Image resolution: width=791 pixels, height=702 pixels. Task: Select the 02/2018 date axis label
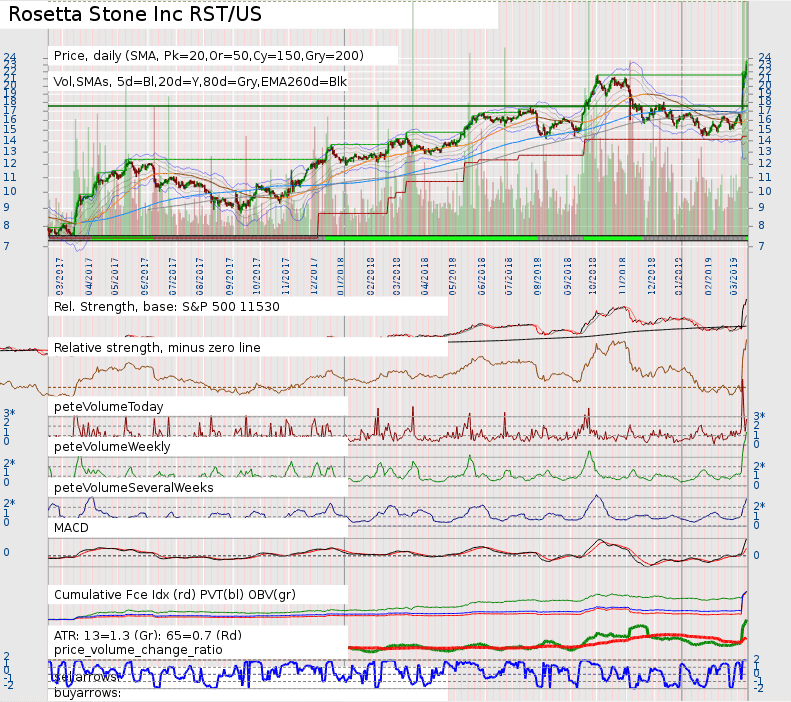pyautogui.click(x=371, y=277)
